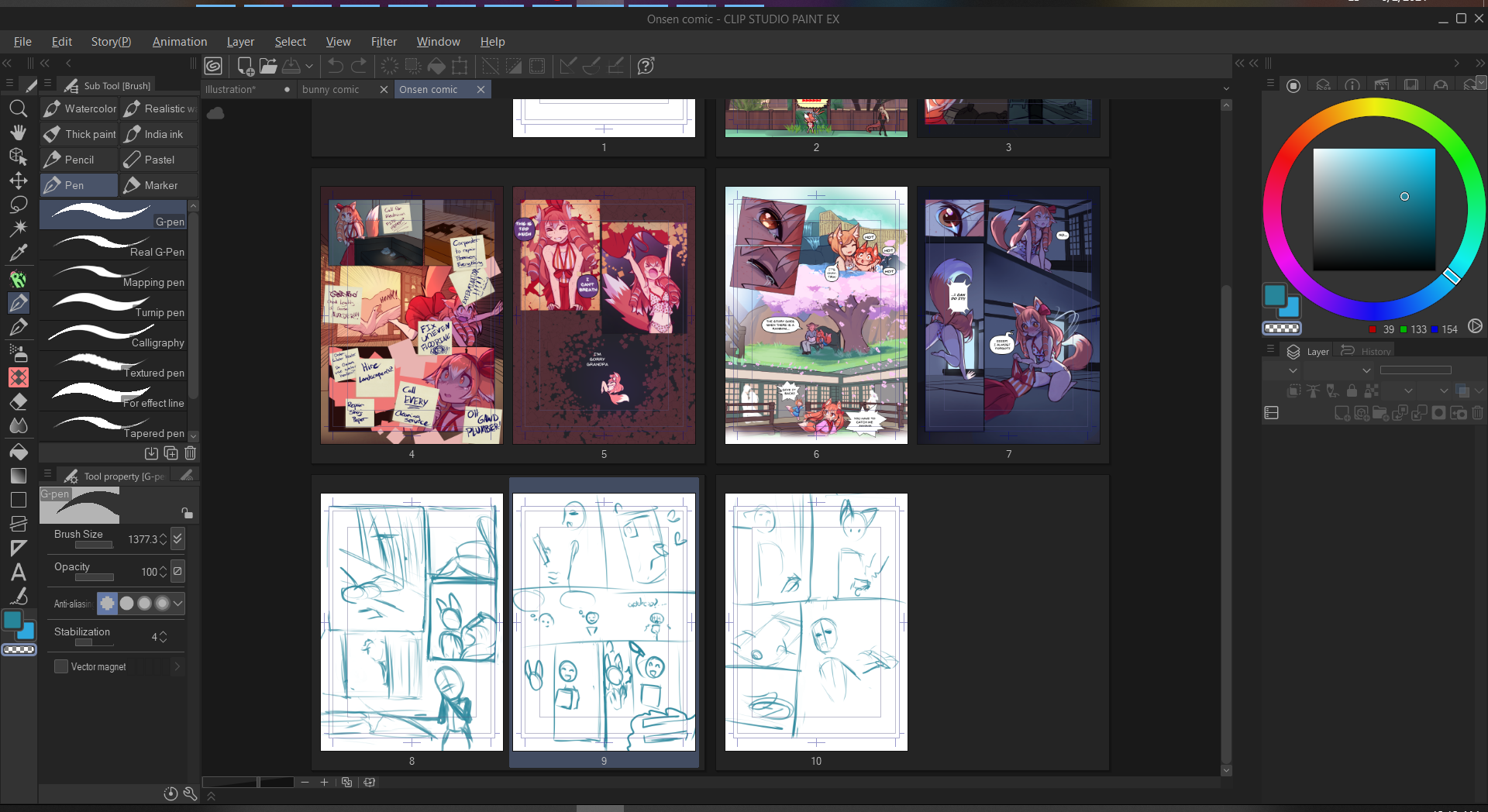
Task: Open Clip Studio support help icon
Action: [x=646, y=67]
